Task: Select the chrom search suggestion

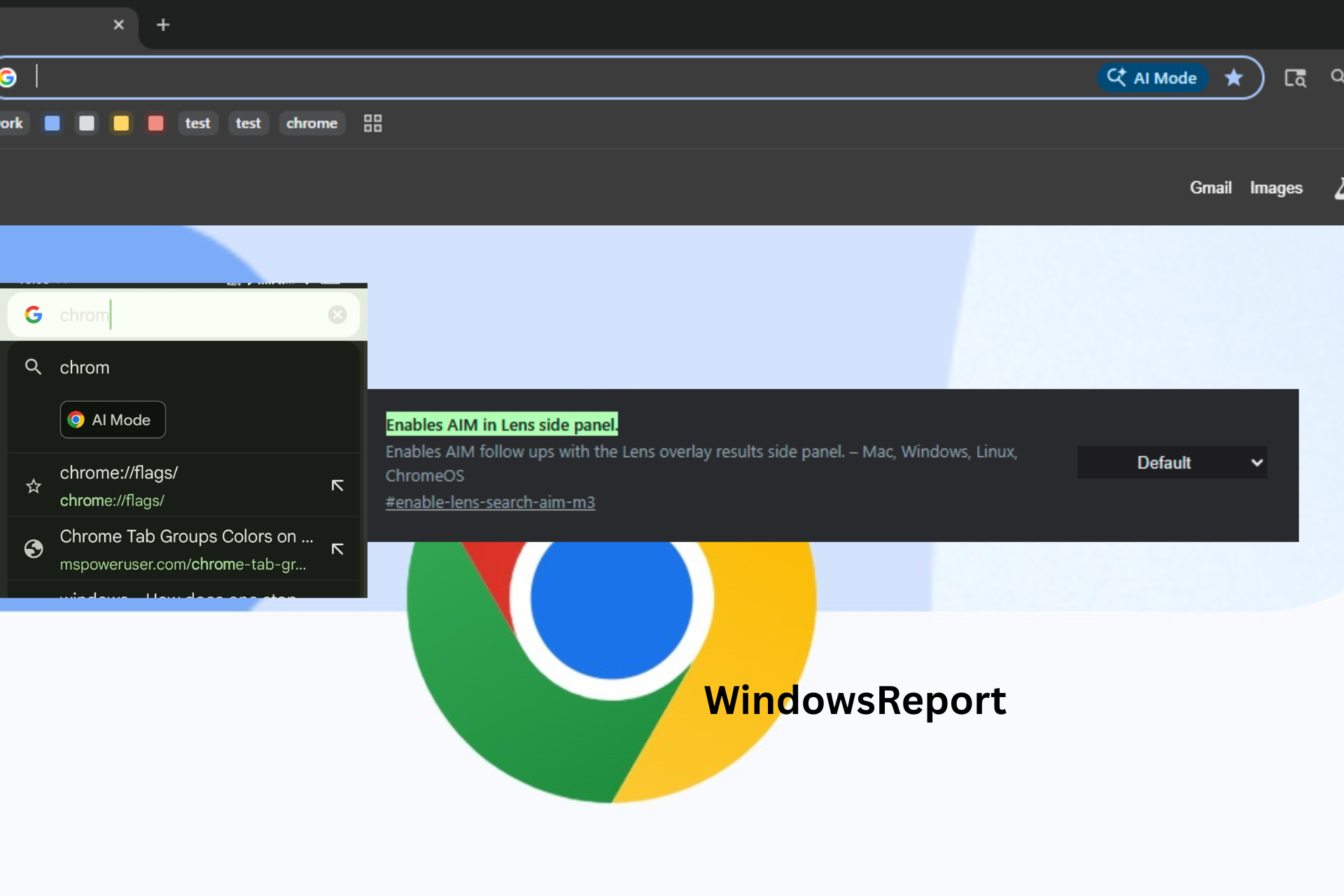Action: click(85, 367)
